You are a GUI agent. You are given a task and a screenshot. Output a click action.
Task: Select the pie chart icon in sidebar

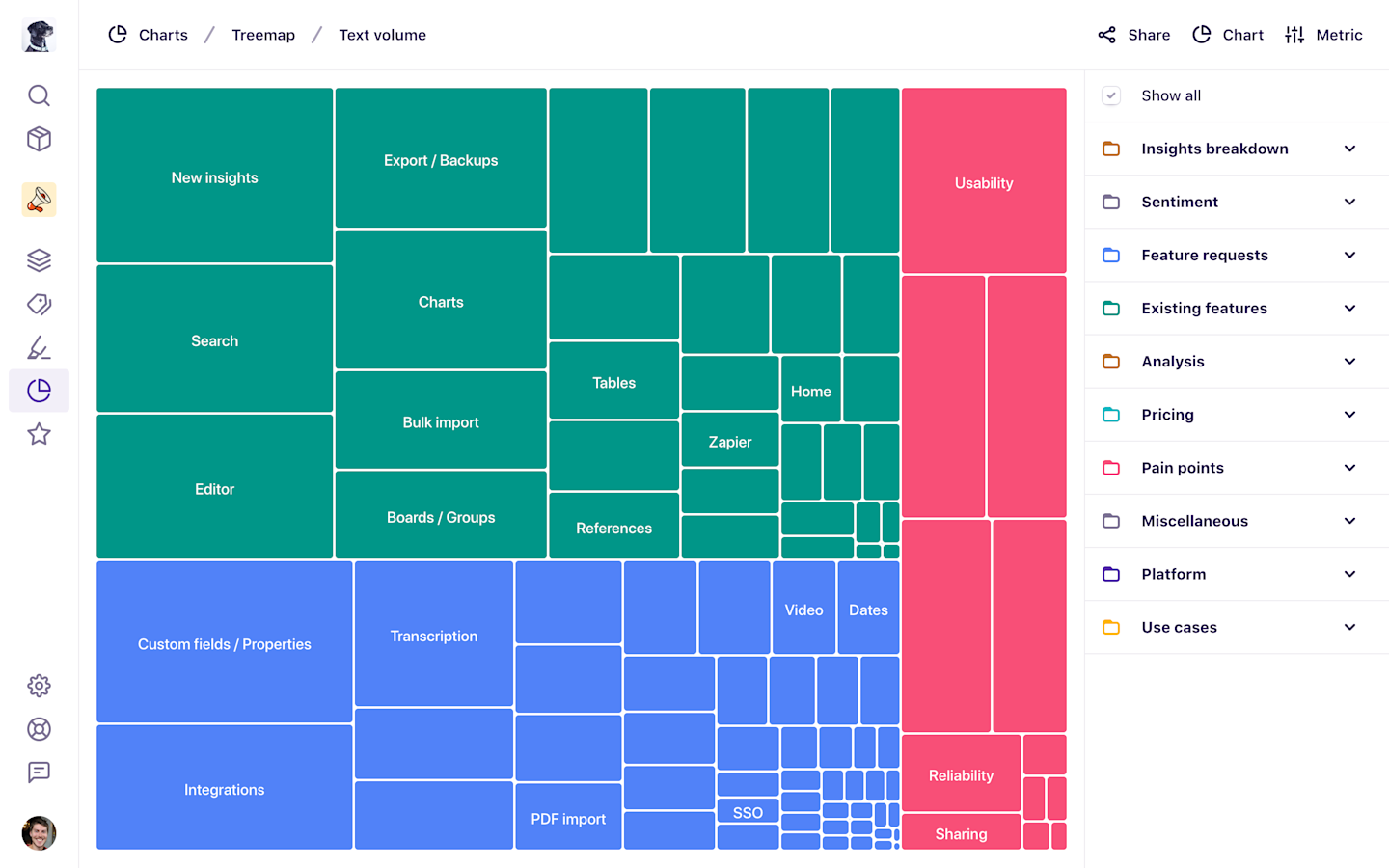pos(39,391)
